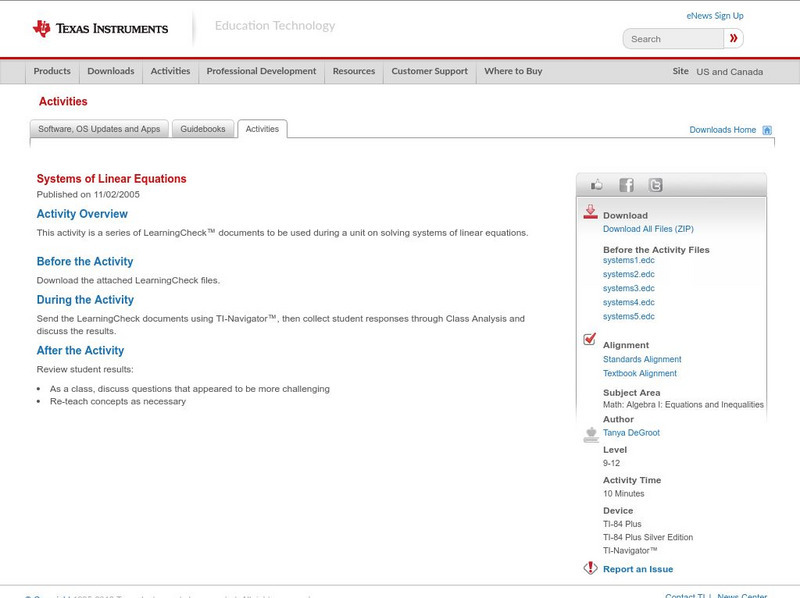Switch to Software, OS Updates and Apps tab

pos(99,129)
